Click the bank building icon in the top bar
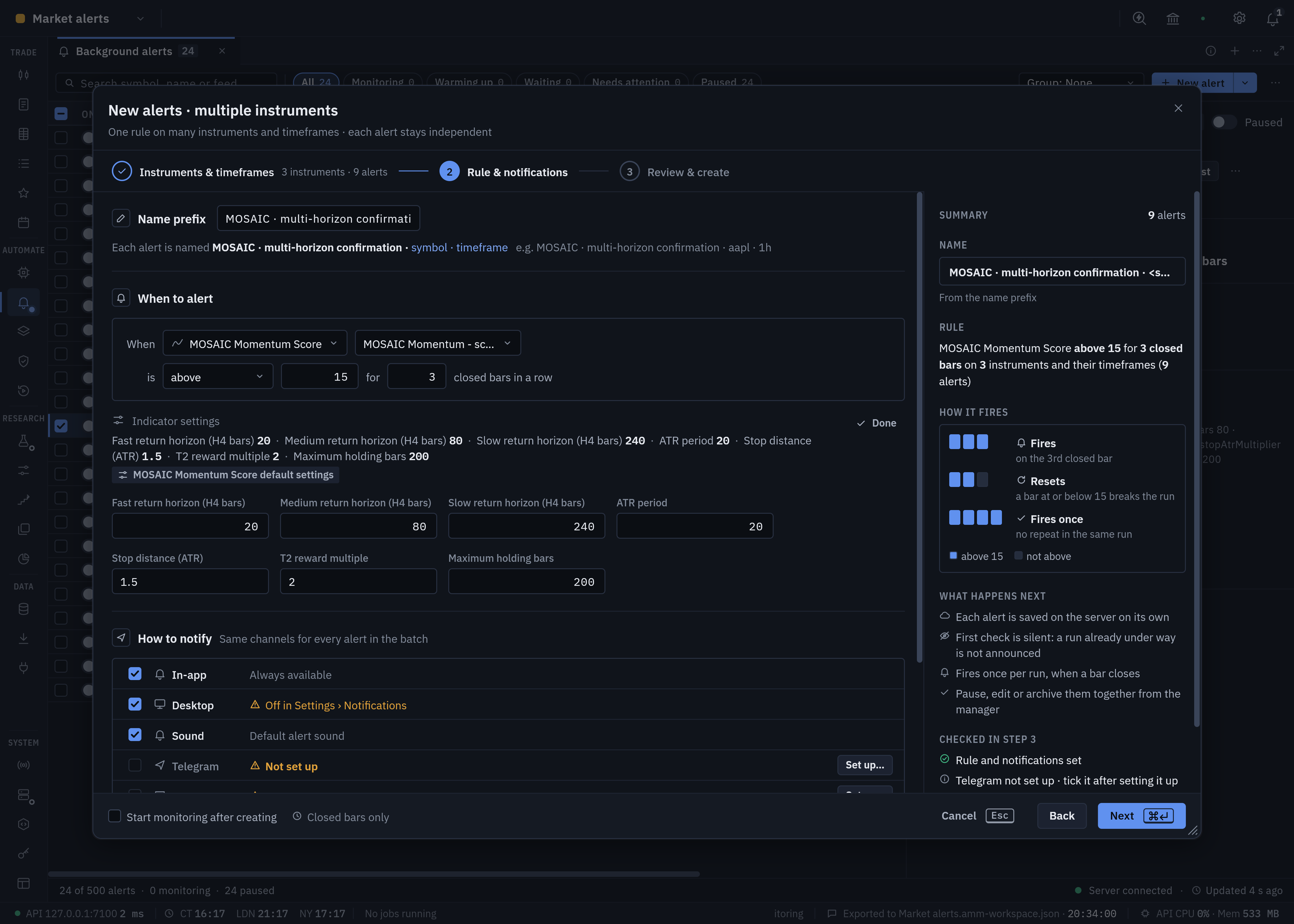Viewport: 1294px width, 924px height. pyautogui.click(x=1173, y=18)
